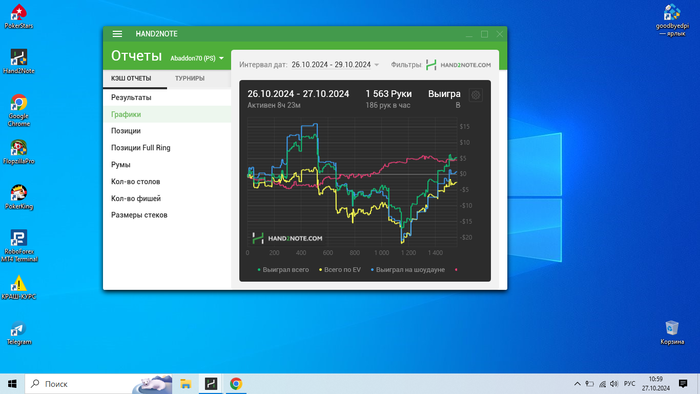This screenshot has height=394, width=700.
Task: Open the Hand2Note hamburger menu
Action: tap(117, 34)
